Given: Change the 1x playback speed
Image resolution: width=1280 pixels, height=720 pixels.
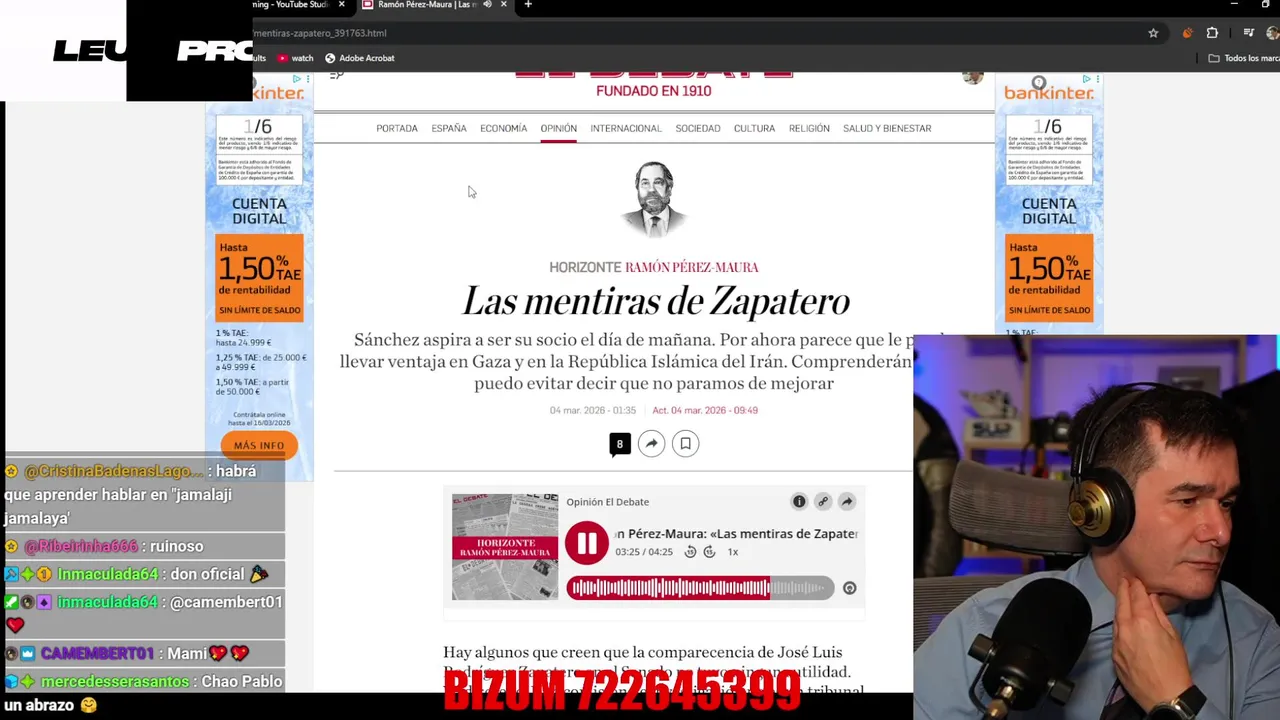Looking at the screenshot, I should coord(733,552).
